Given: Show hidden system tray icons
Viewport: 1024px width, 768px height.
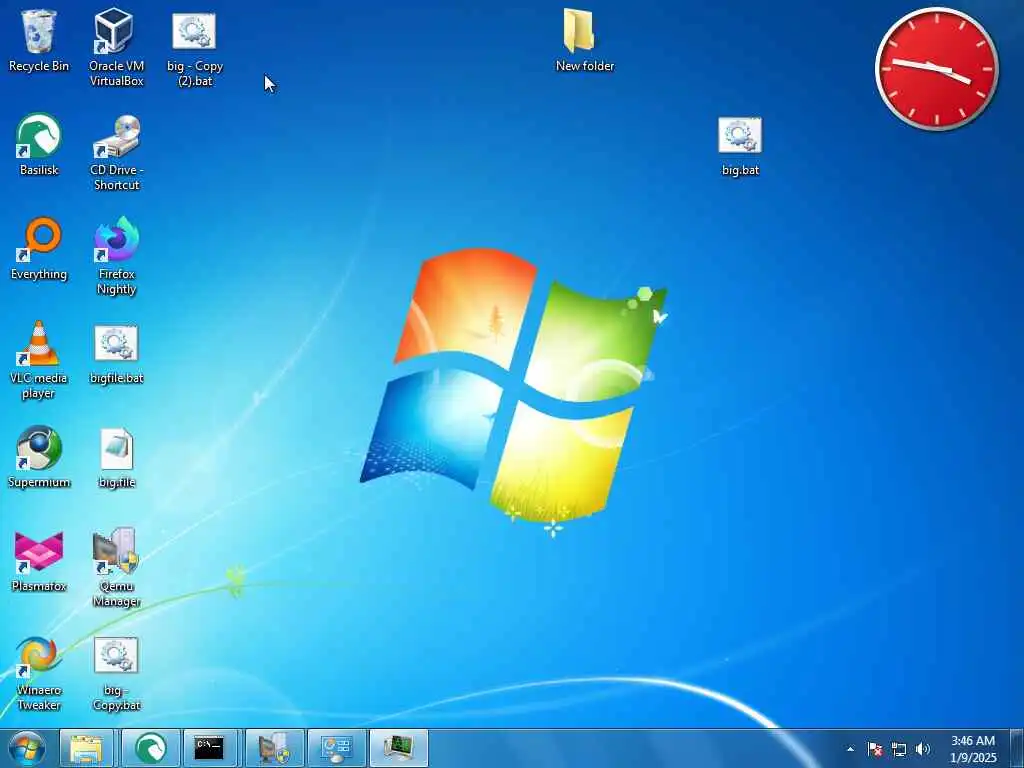Looking at the screenshot, I should [x=851, y=749].
